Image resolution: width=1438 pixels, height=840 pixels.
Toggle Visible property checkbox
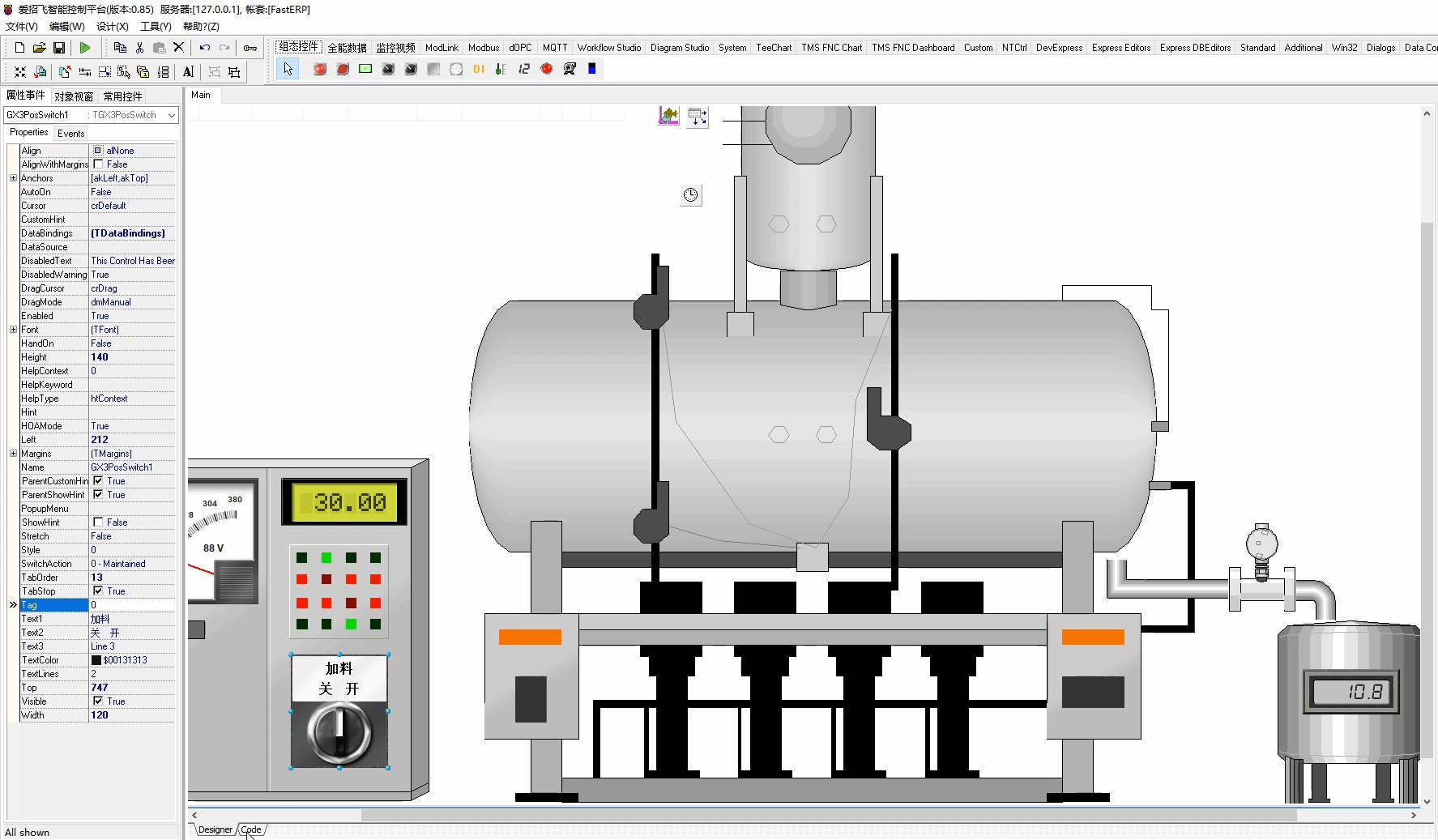click(98, 701)
